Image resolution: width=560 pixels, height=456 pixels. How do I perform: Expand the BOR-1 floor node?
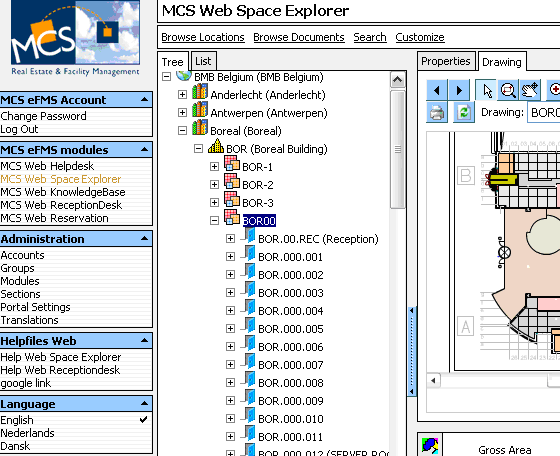pos(214,166)
